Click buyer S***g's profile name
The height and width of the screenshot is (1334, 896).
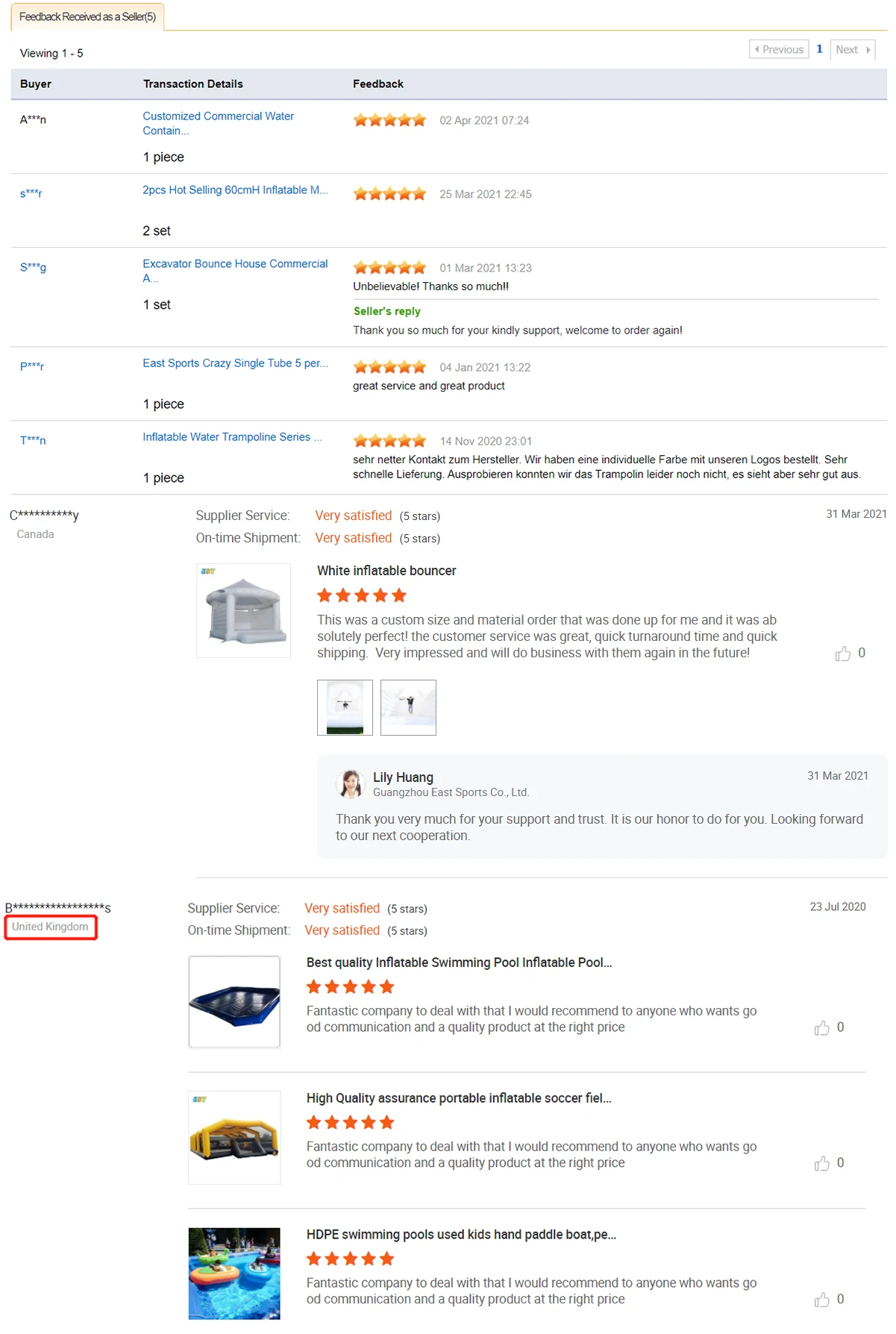tap(33, 267)
